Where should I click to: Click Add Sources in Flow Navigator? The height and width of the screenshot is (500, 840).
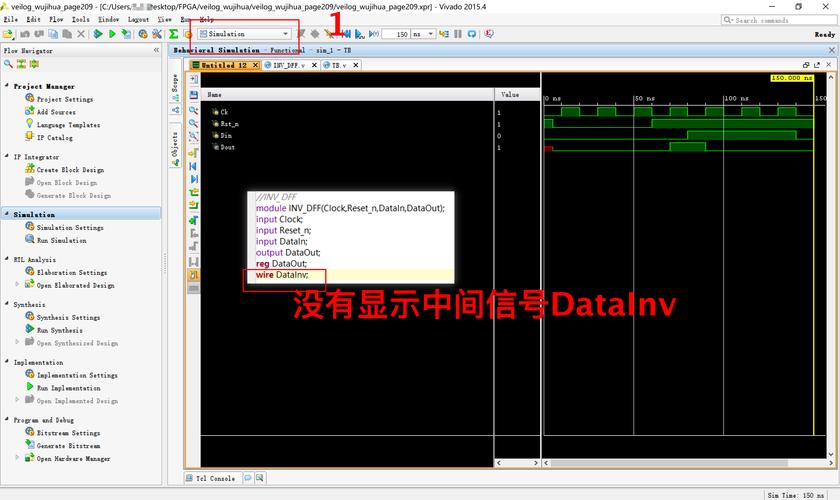[56, 112]
